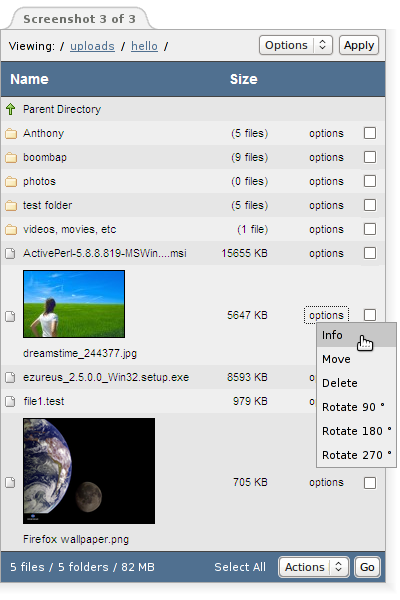Open the photos folder name
Screen dimensions: 400x600
pos(39,181)
